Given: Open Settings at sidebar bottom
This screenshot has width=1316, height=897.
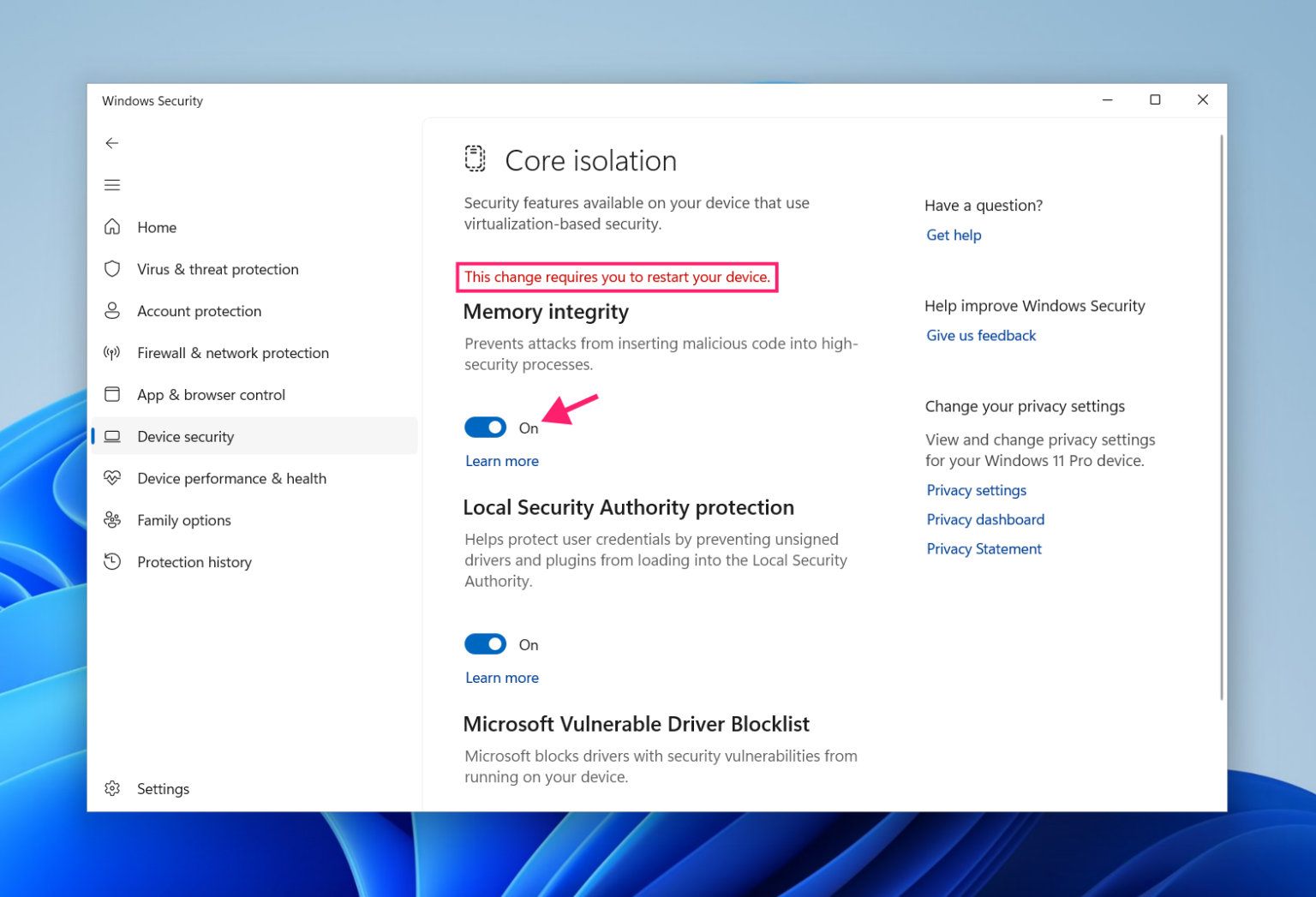Looking at the screenshot, I should (254, 788).
